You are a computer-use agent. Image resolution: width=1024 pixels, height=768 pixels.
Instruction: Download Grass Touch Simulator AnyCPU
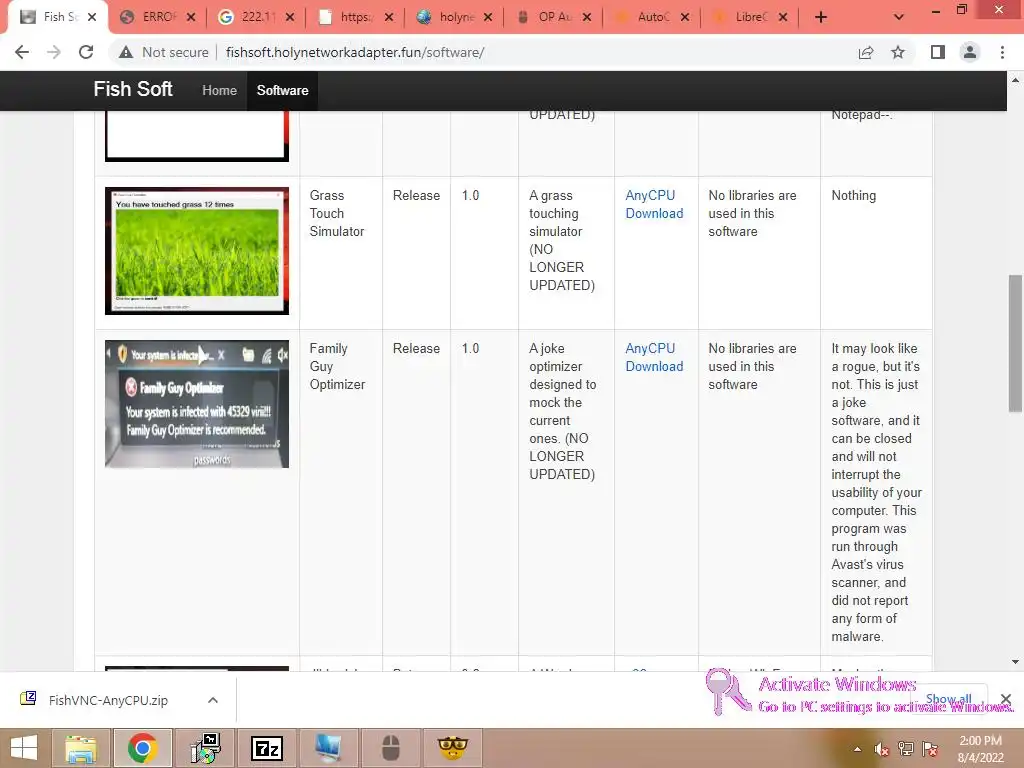[x=654, y=204]
